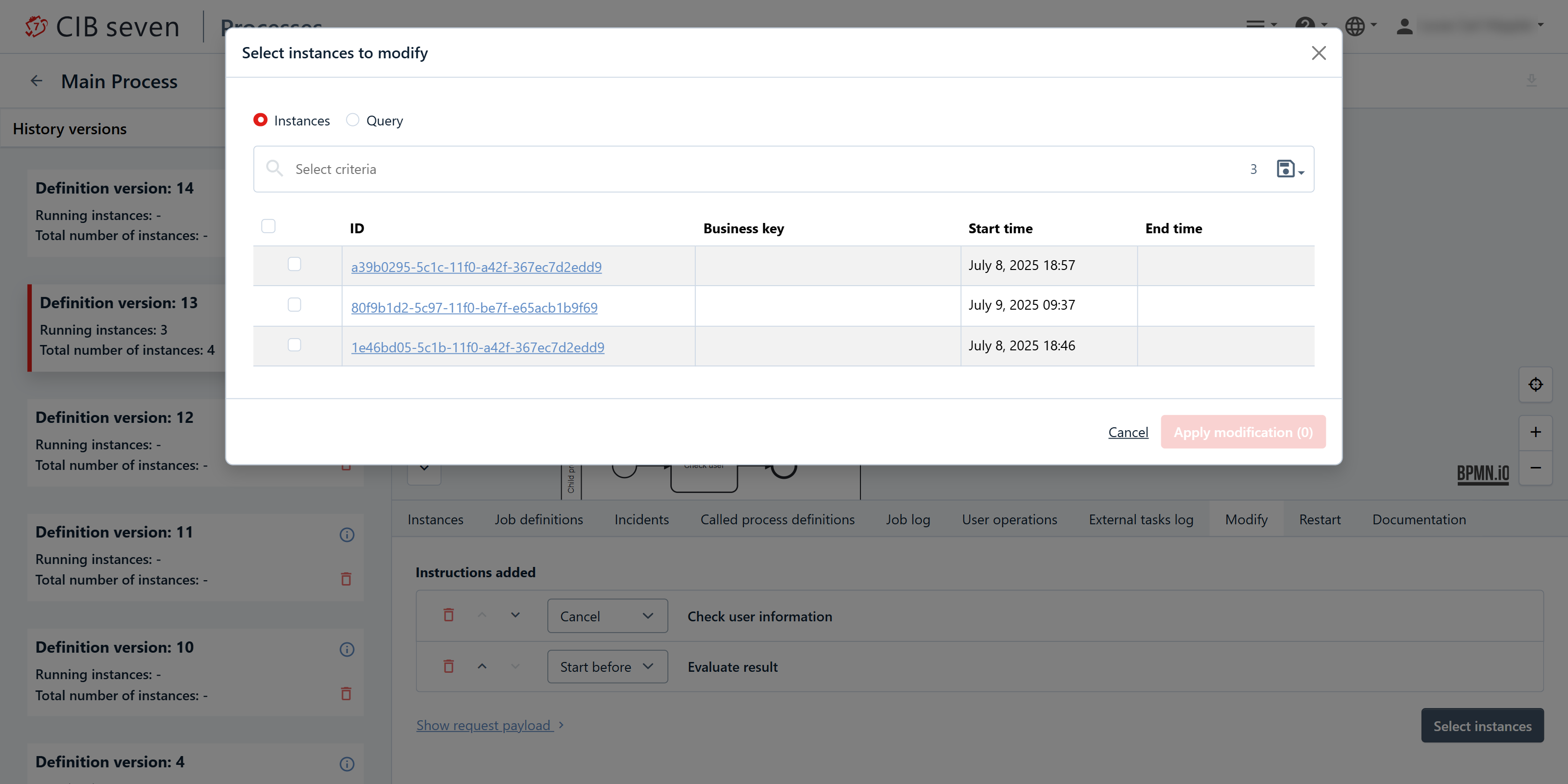This screenshot has width=1568, height=784.
Task: Open the Cancel instruction type dropdown
Action: 607,616
